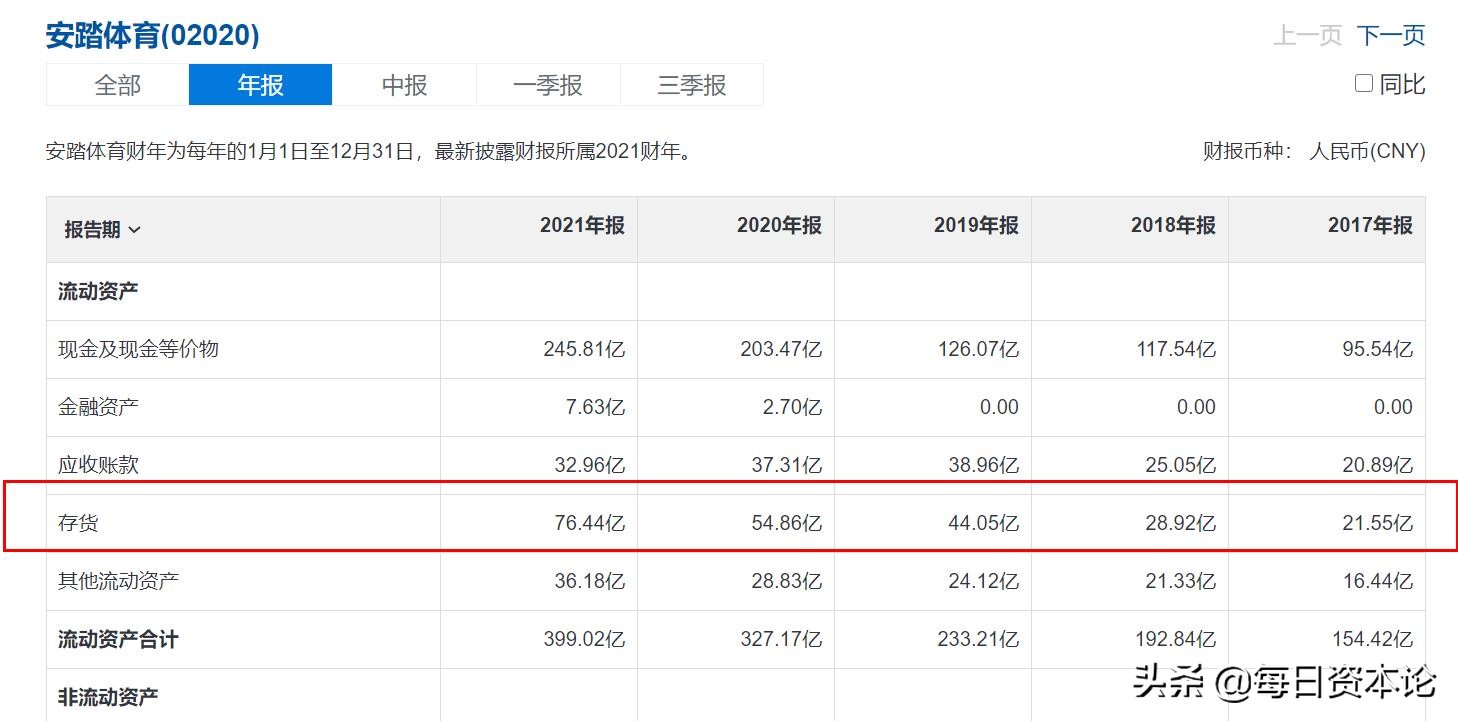The width and height of the screenshot is (1458, 721).
Task: Click the 安踏体育(02020) title
Action: (153, 36)
